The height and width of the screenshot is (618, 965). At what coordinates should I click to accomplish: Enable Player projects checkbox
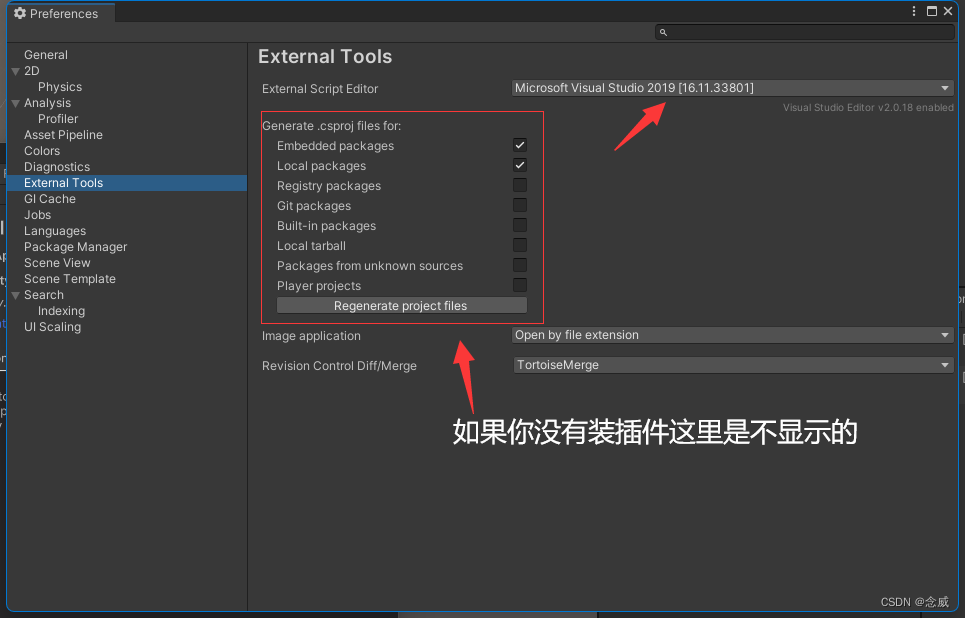point(520,285)
